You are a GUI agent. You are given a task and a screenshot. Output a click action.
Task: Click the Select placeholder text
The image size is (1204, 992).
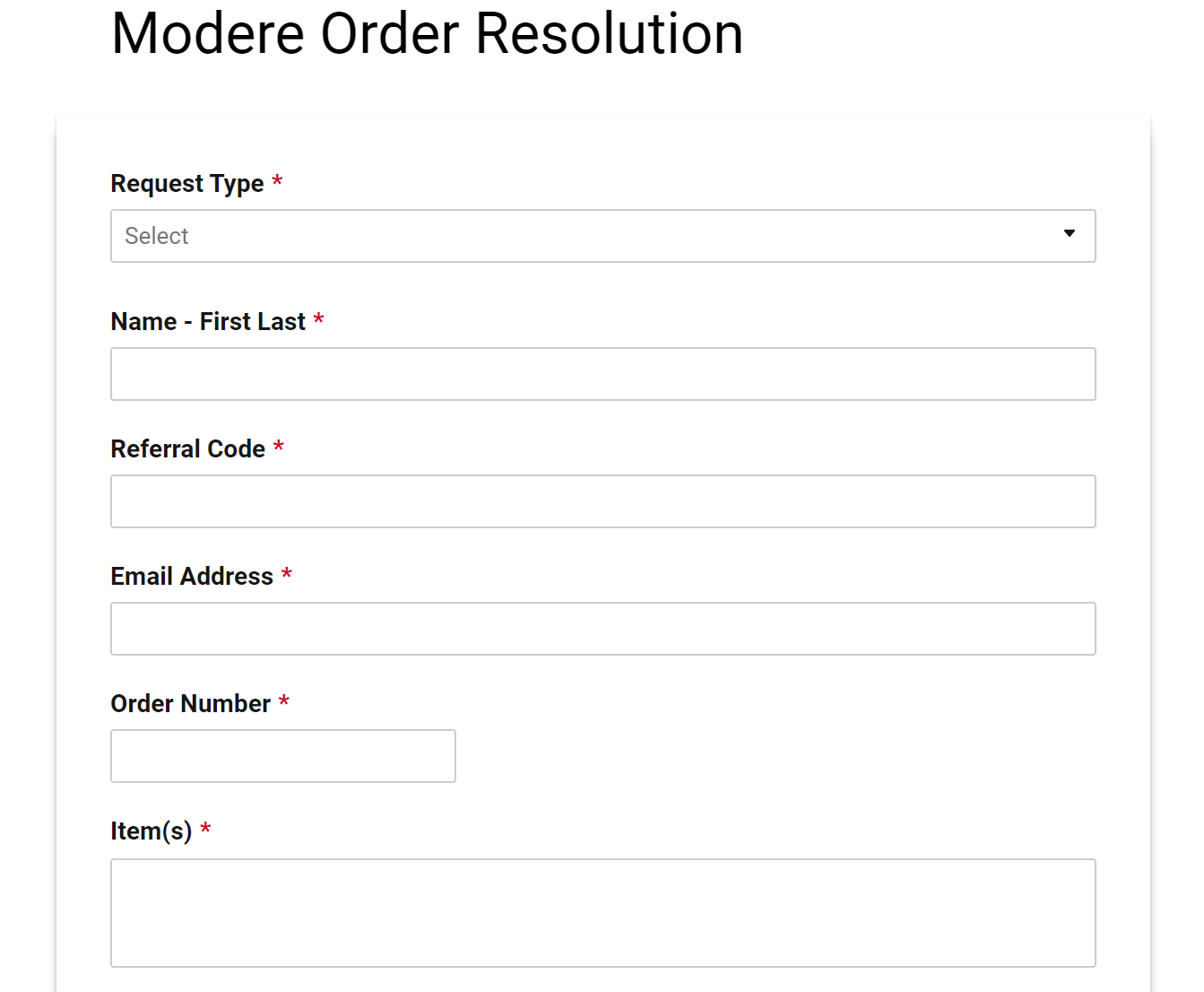(x=157, y=236)
